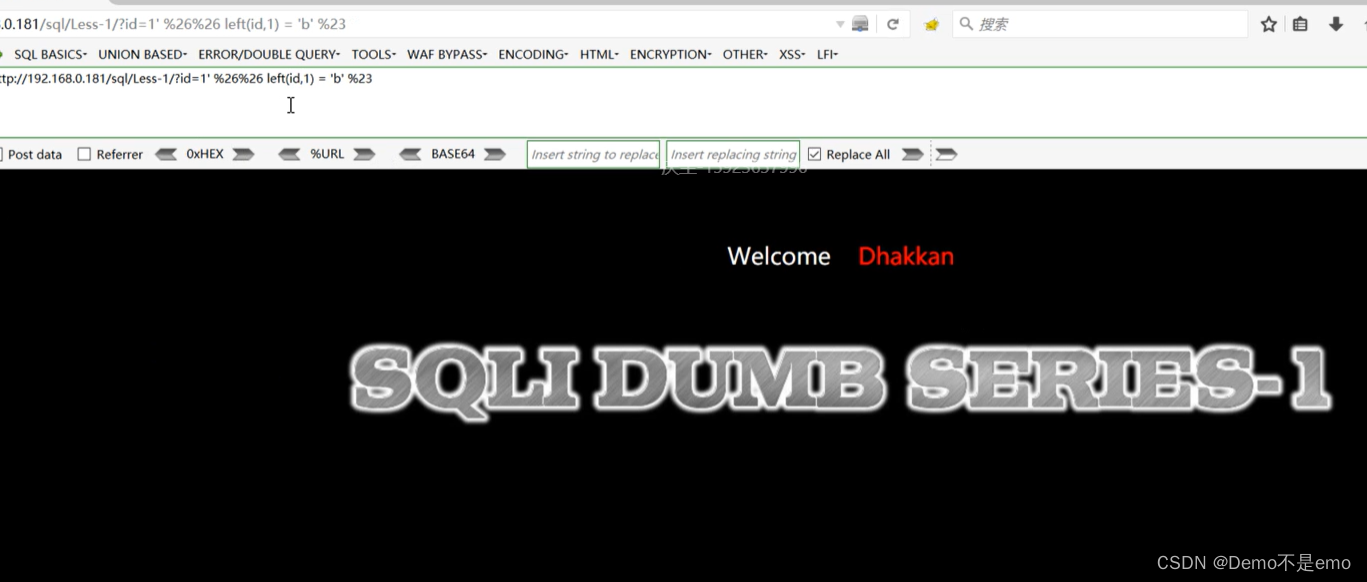Click the Insert string to replace field
The height and width of the screenshot is (582, 1367).
(x=593, y=154)
